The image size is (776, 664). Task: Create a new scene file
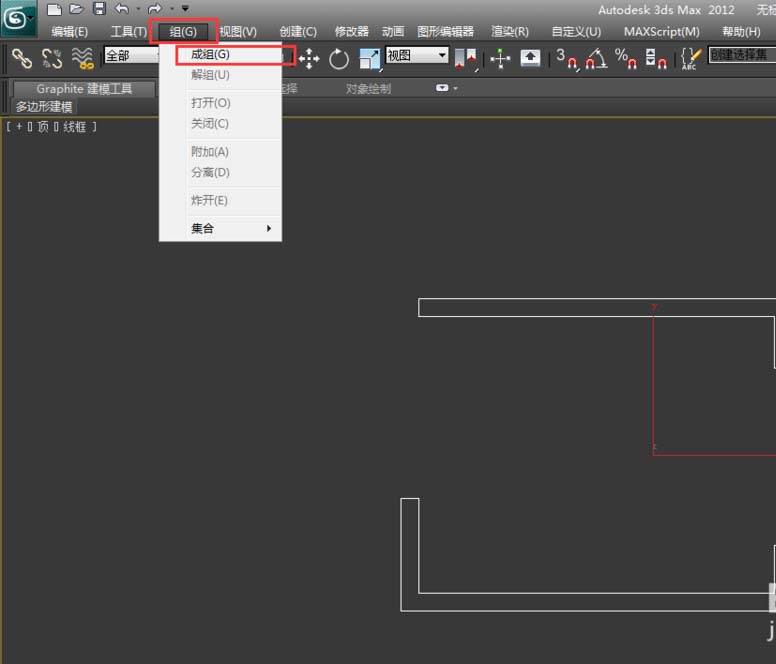54,9
